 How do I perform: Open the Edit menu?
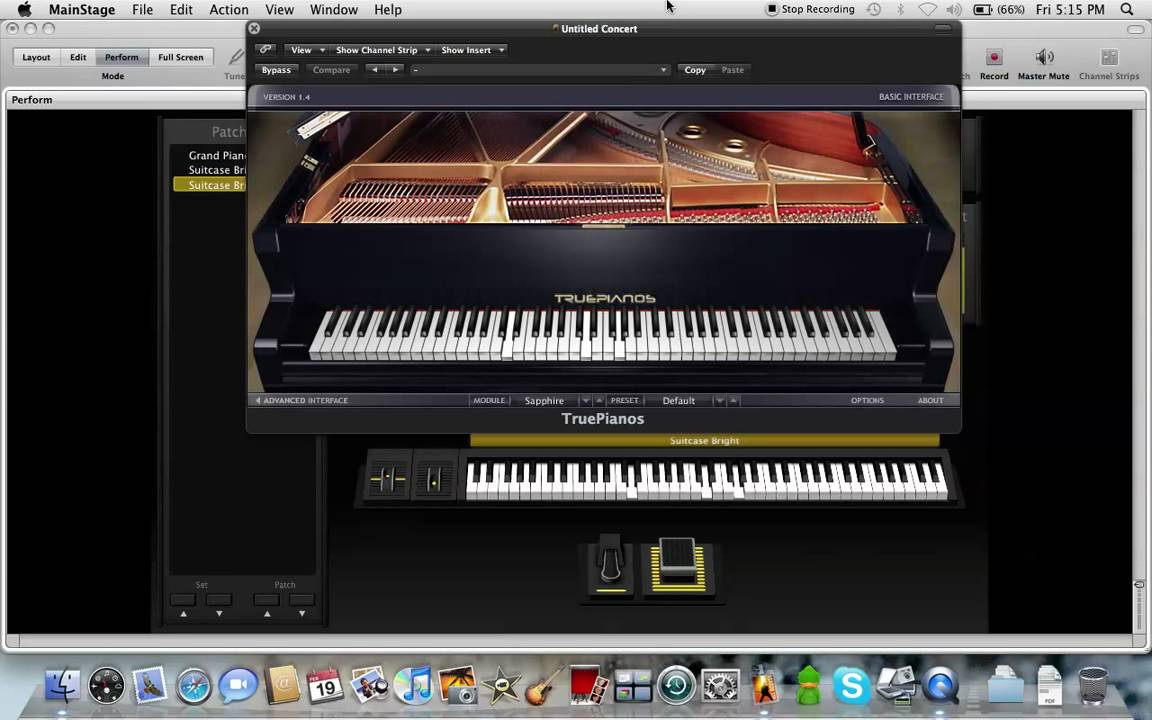[x=181, y=10]
